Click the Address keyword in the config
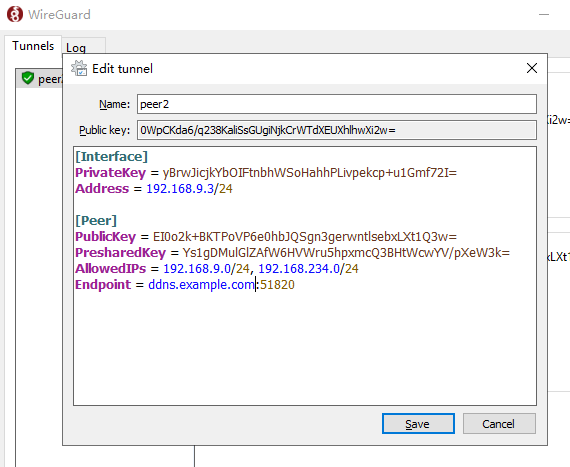 (x=102, y=189)
